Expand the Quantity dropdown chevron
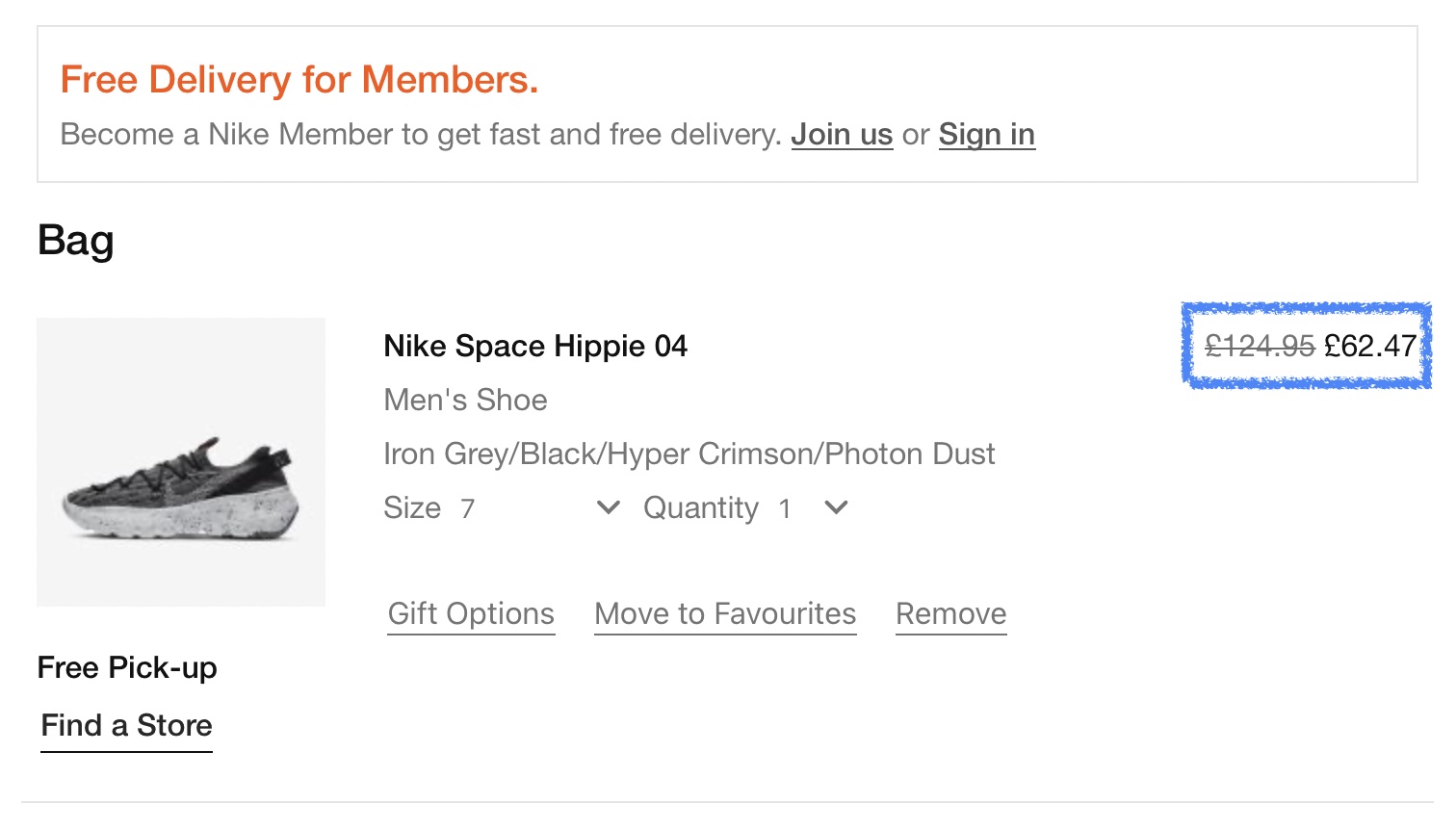The image size is (1456, 830). click(836, 507)
